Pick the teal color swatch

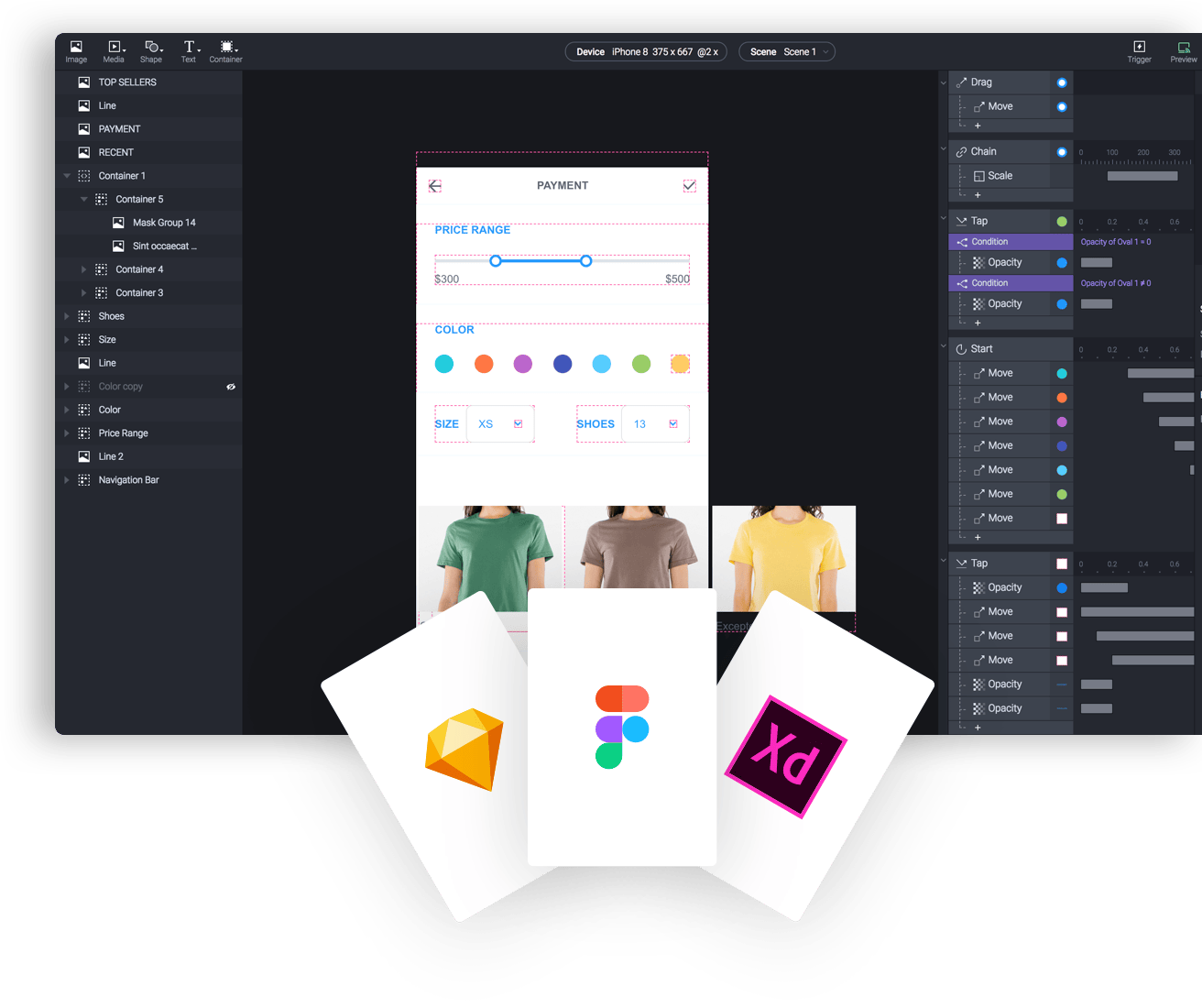444,364
